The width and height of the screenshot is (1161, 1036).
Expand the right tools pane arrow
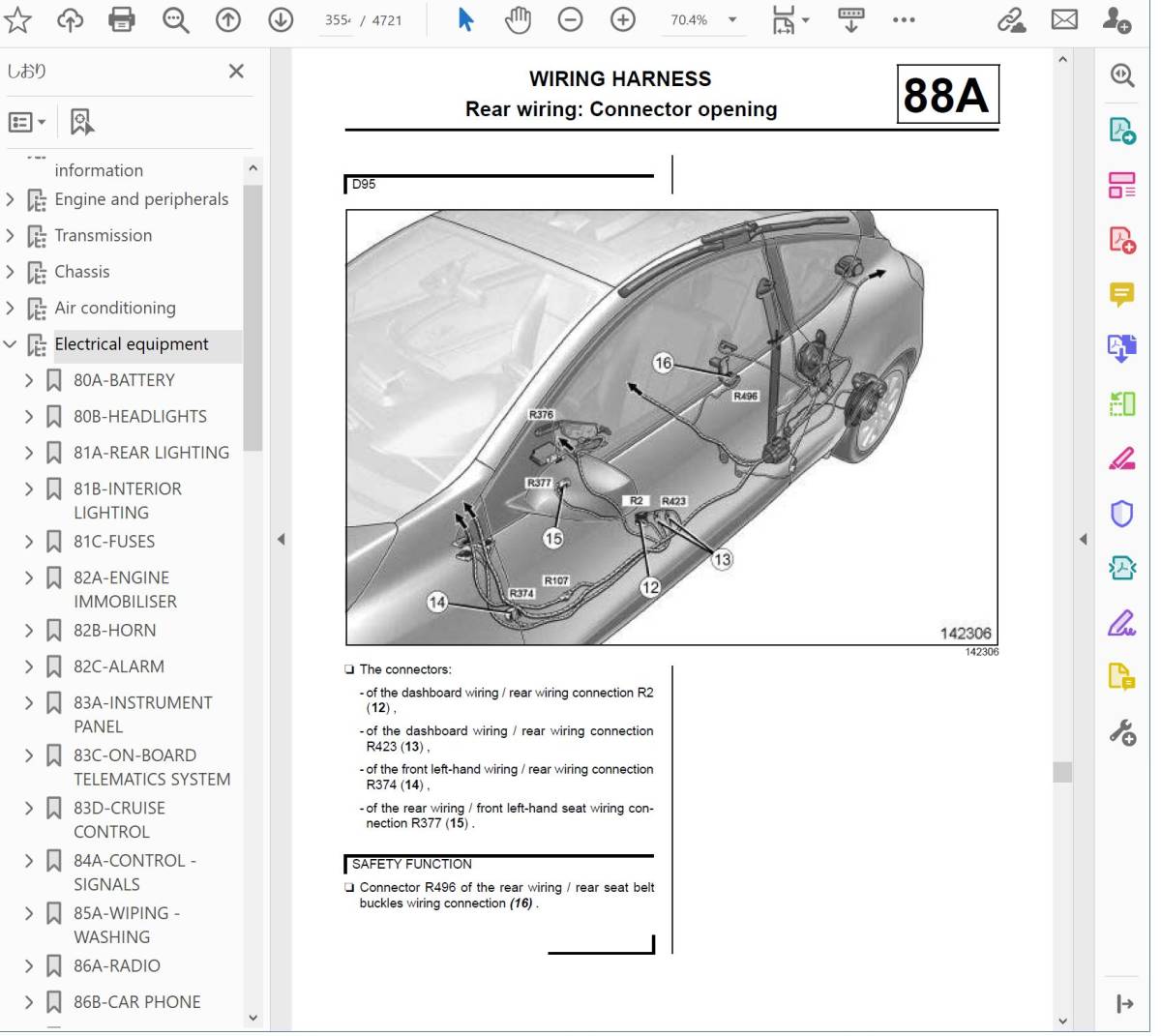pyautogui.click(x=1124, y=1004)
